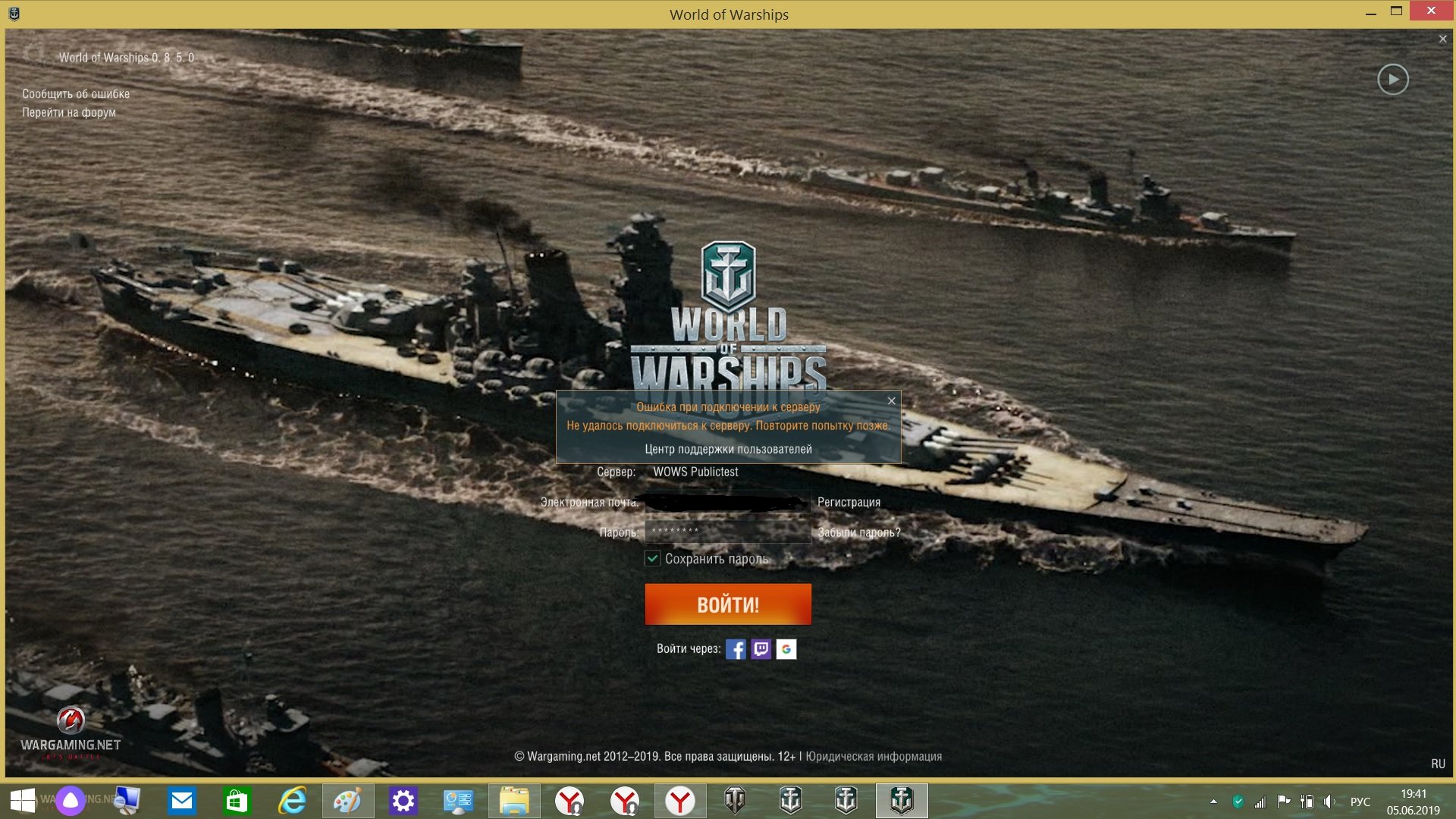
Task: Log in with the Google icon
Action: (x=786, y=649)
